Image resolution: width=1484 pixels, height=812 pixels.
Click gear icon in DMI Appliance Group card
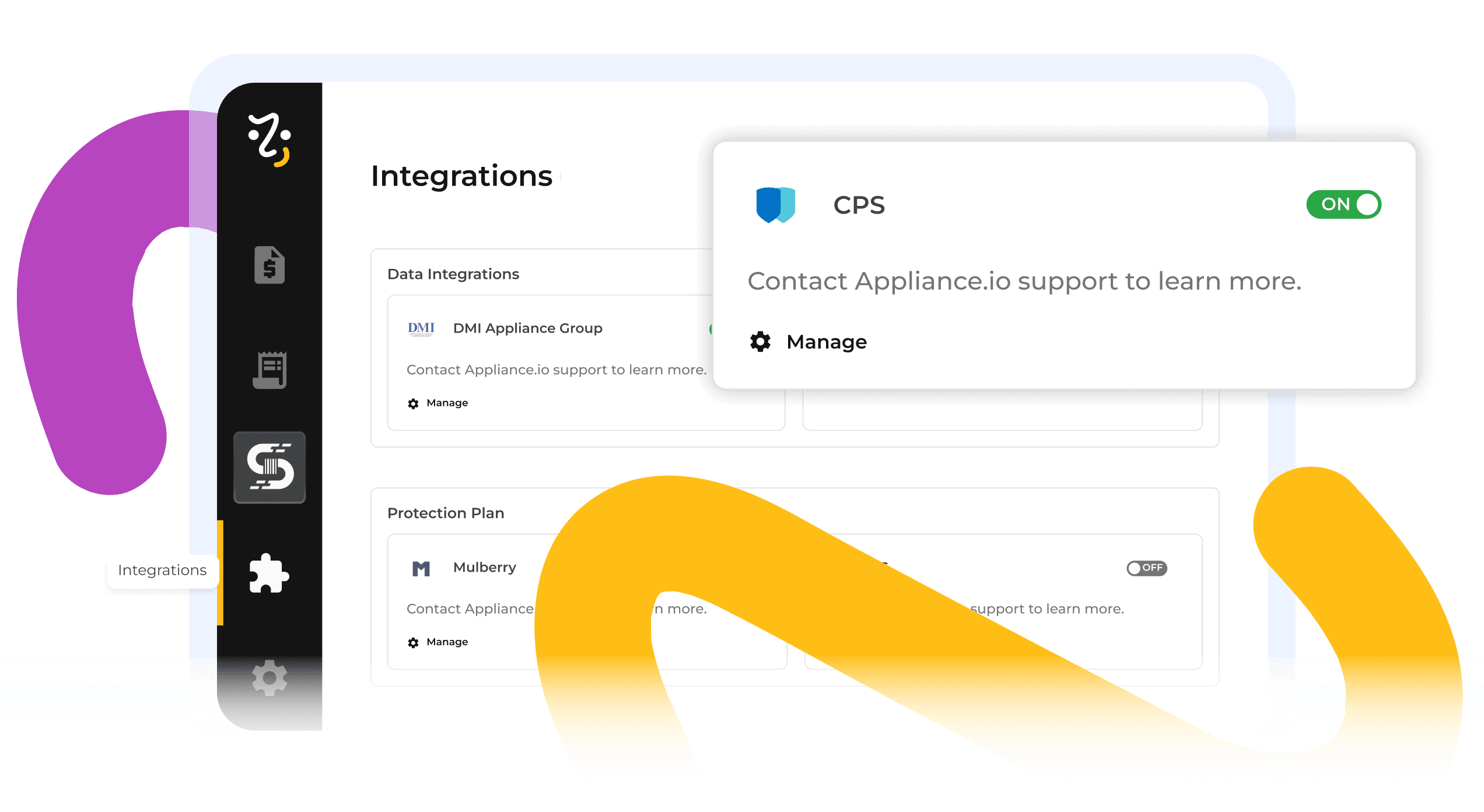pyautogui.click(x=413, y=404)
